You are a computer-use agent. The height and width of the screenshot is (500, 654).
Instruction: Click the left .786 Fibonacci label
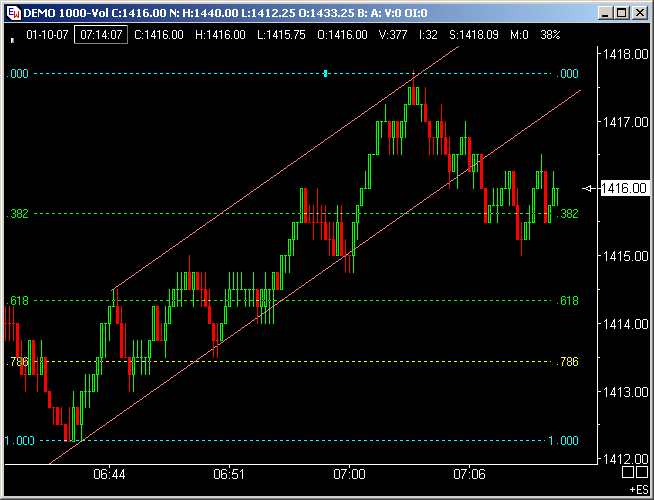(18, 362)
